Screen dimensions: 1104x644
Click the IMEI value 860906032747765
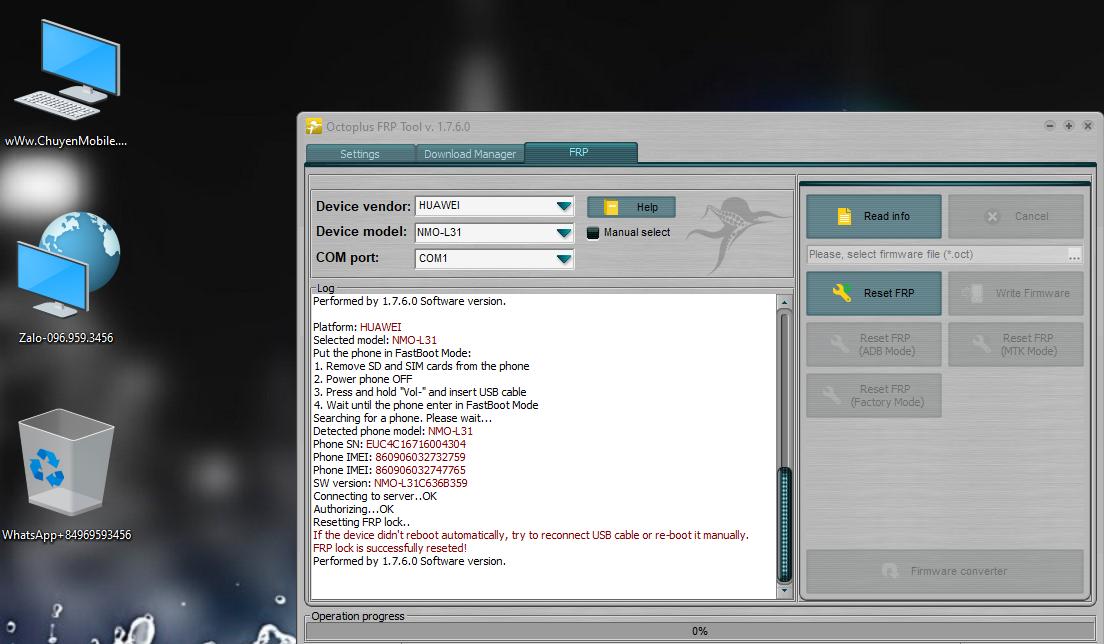click(x=420, y=470)
